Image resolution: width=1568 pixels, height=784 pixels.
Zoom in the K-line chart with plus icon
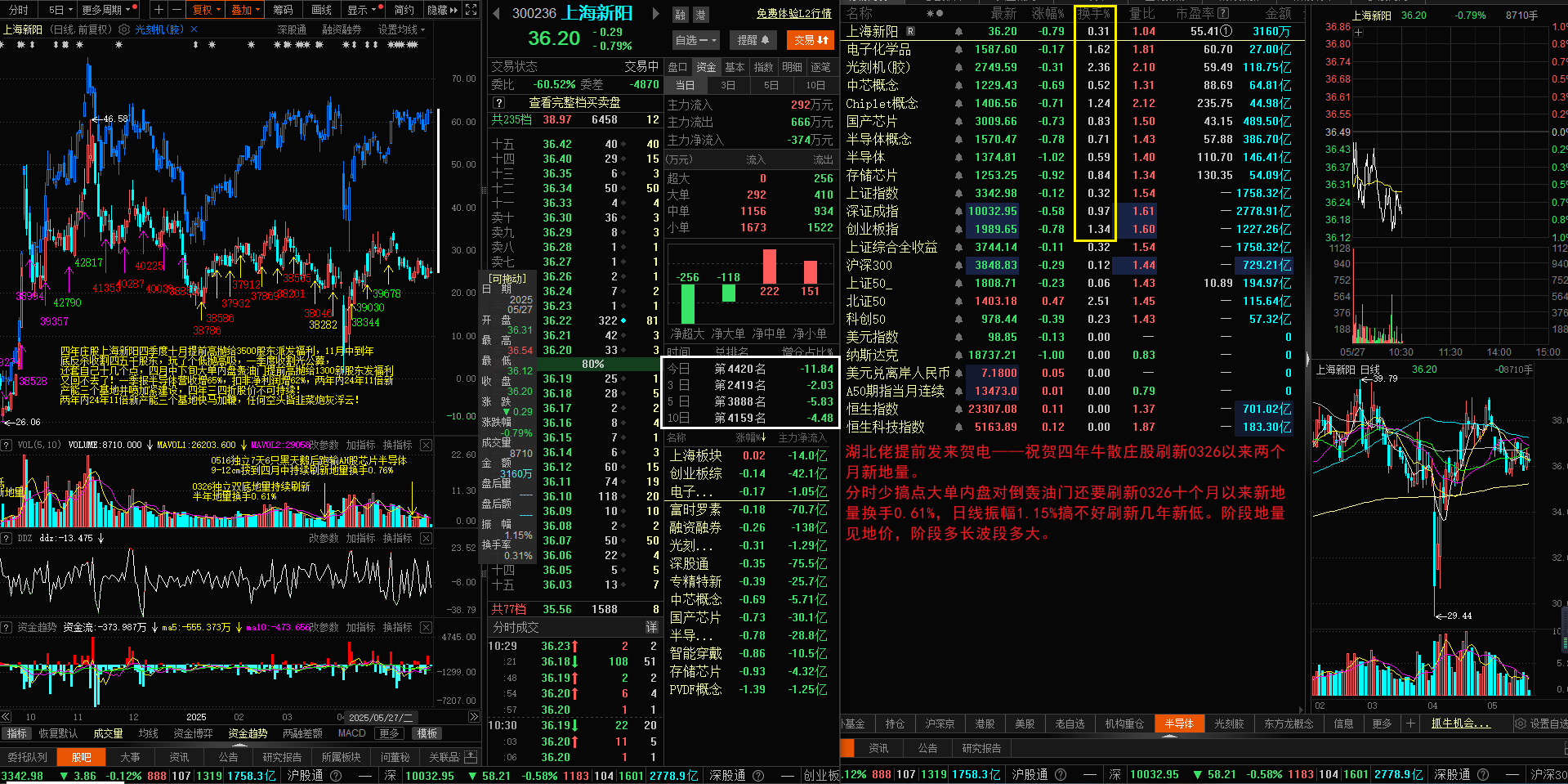coord(159,10)
